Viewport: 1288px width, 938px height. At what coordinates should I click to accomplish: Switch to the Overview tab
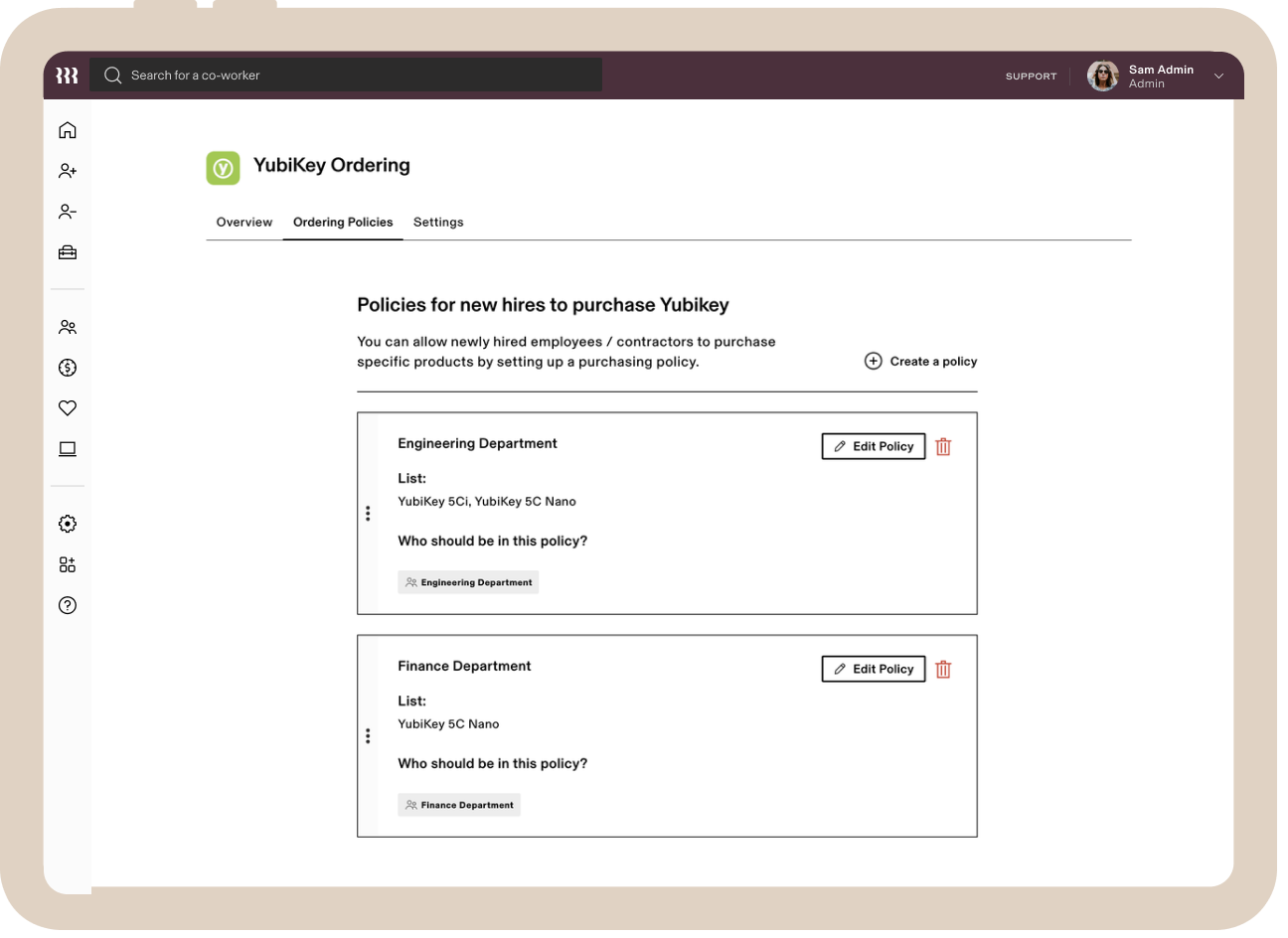(x=244, y=223)
